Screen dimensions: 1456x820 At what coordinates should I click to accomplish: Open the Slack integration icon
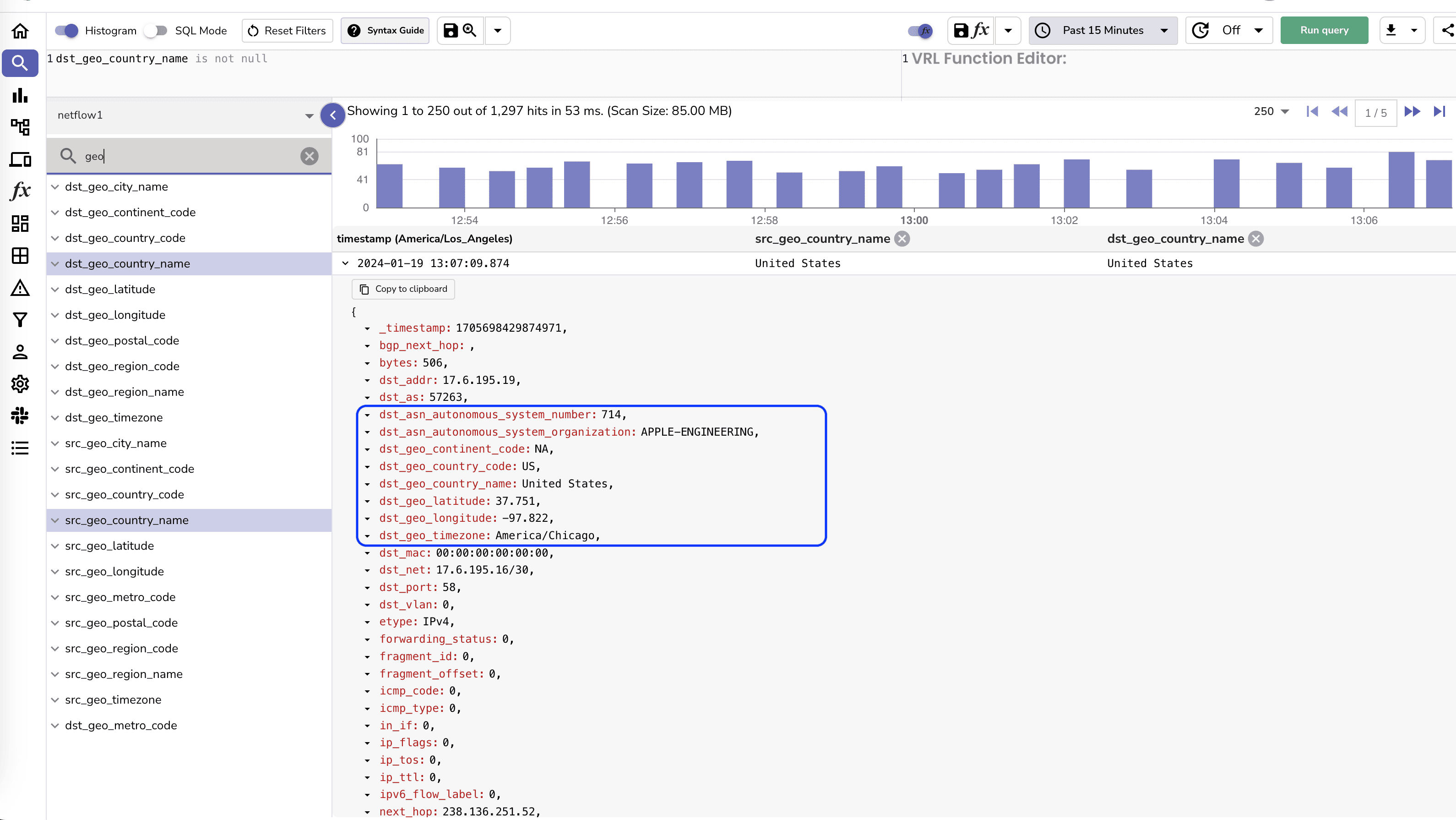pos(20,415)
